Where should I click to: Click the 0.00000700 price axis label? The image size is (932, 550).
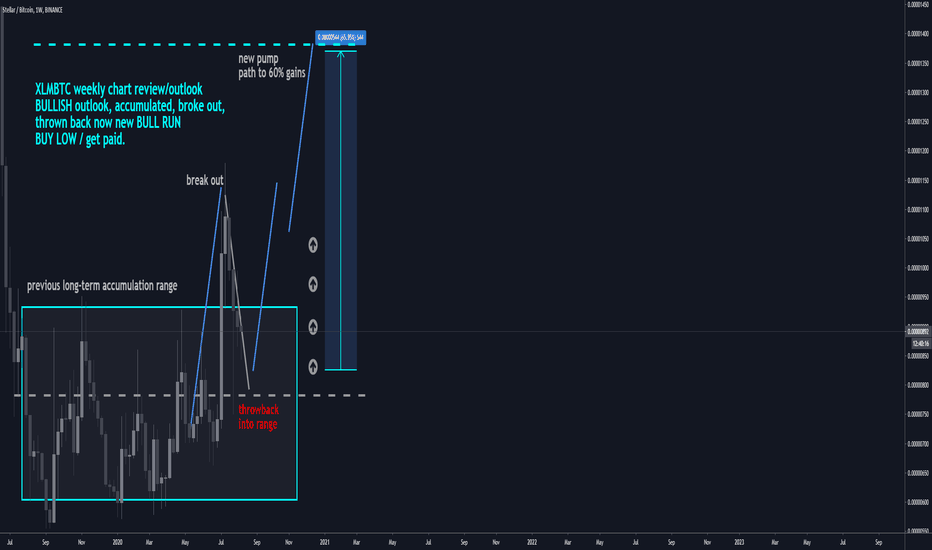918,444
